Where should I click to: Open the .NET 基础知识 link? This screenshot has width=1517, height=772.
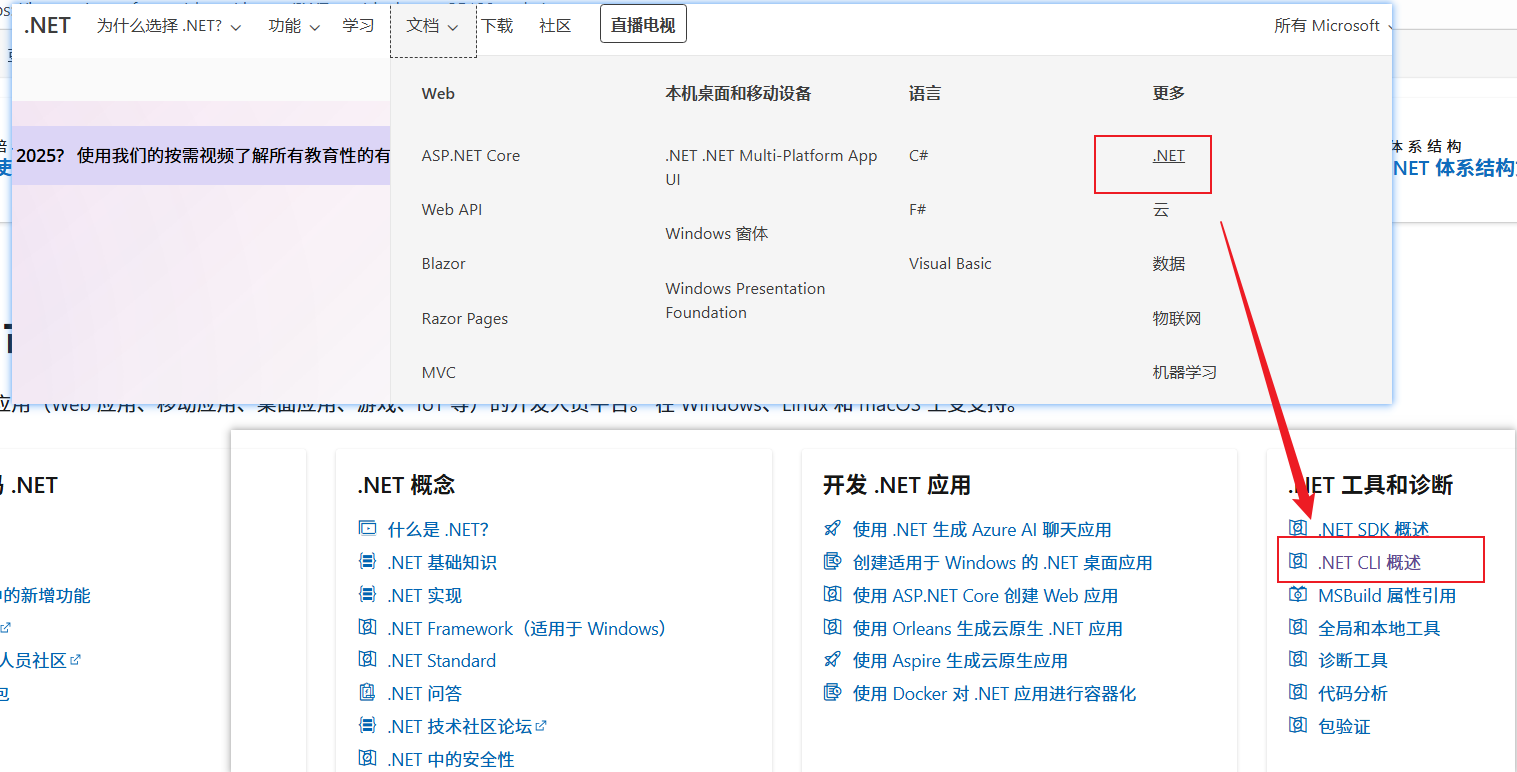(442, 563)
